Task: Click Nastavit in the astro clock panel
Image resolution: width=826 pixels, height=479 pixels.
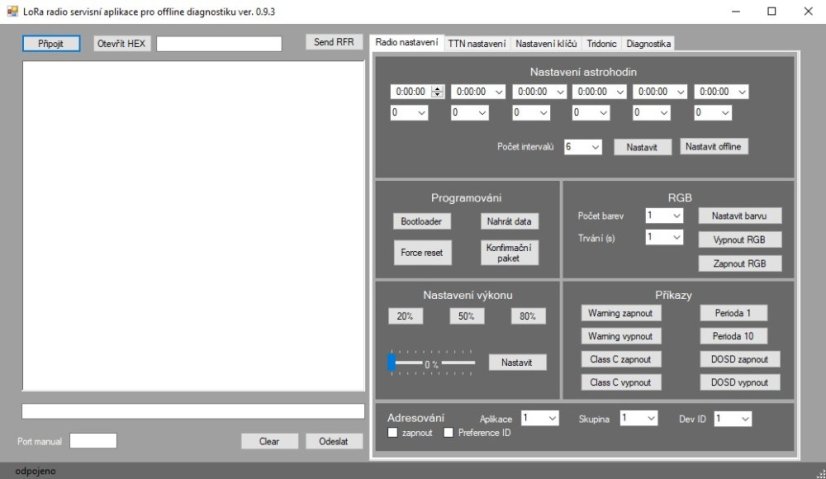Action: pyautogui.click(x=642, y=147)
